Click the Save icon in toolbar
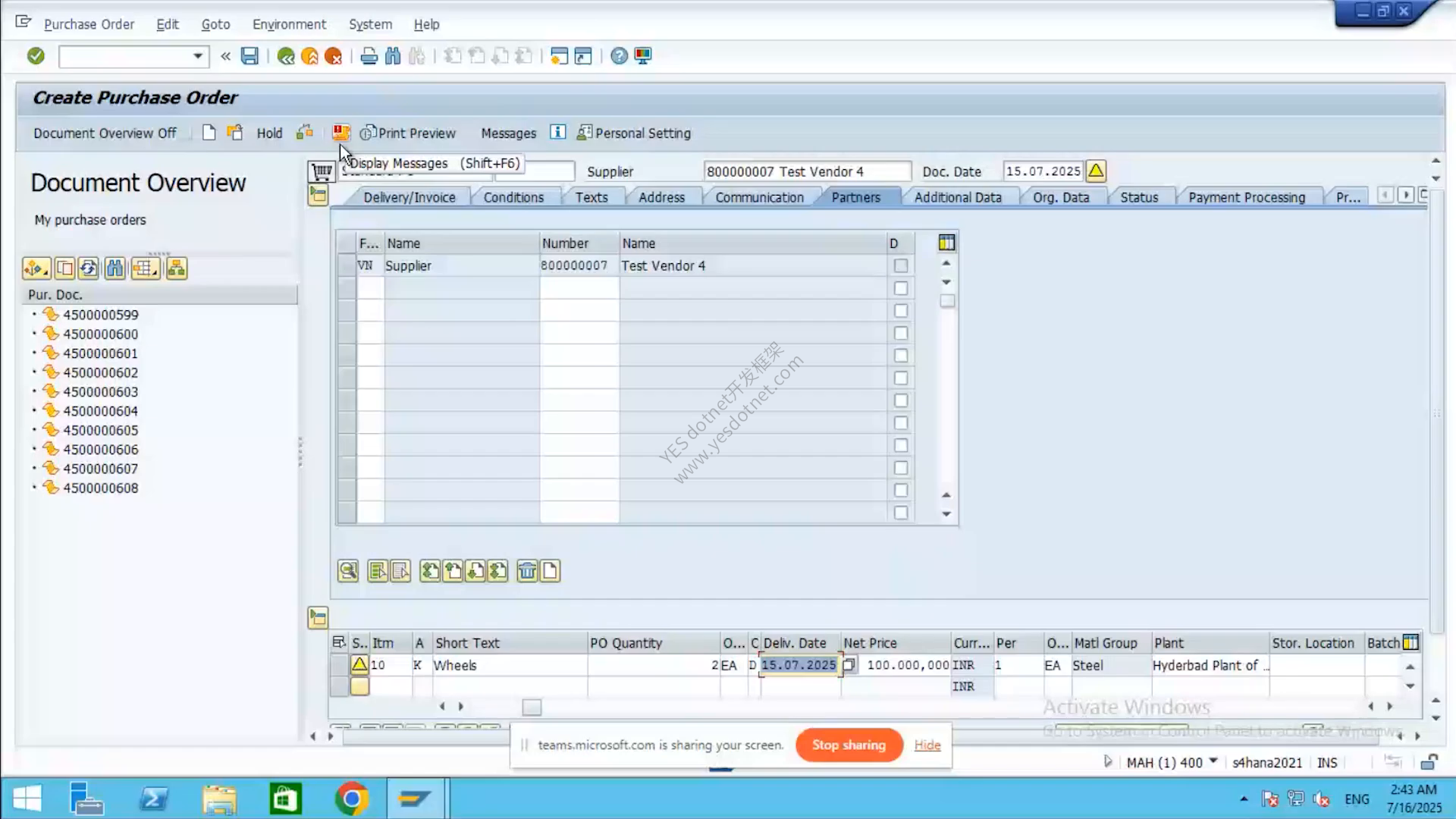This screenshot has height=819, width=1456. (x=249, y=56)
